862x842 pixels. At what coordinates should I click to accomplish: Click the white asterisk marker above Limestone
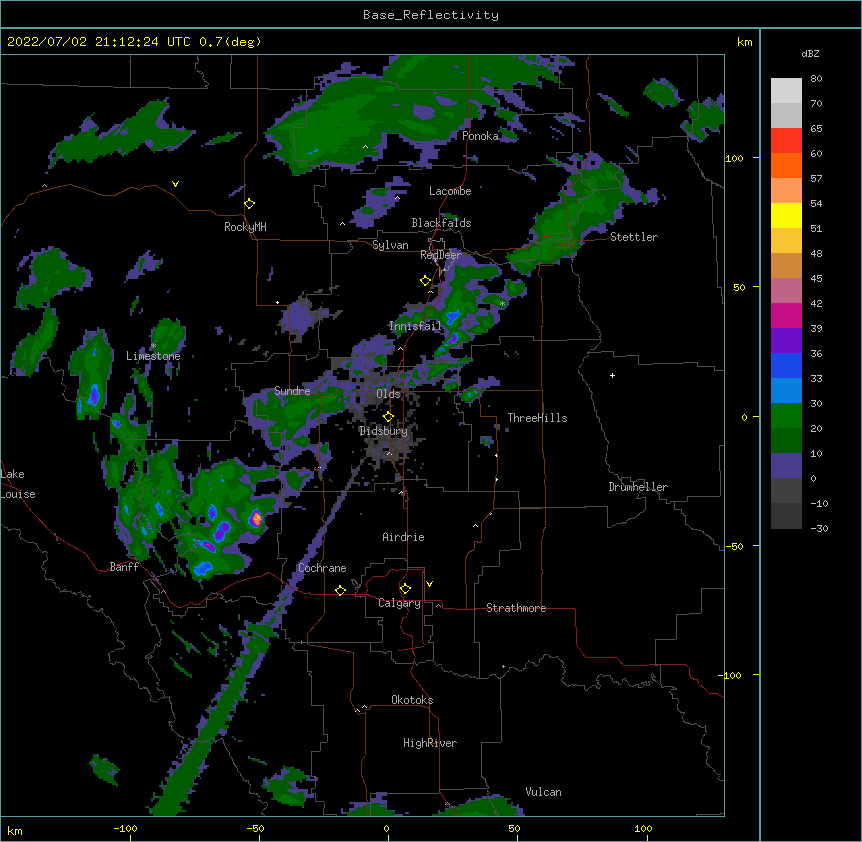[x=154, y=346]
